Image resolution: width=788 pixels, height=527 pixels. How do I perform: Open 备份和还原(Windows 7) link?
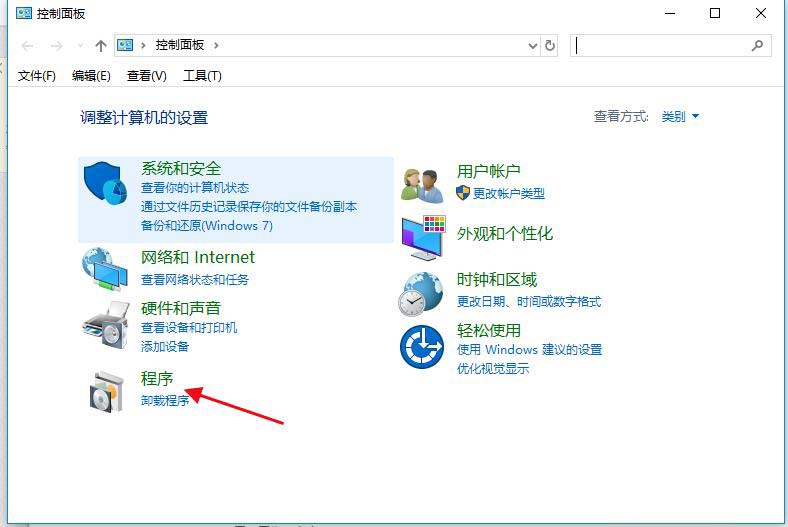pyautogui.click(x=207, y=226)
